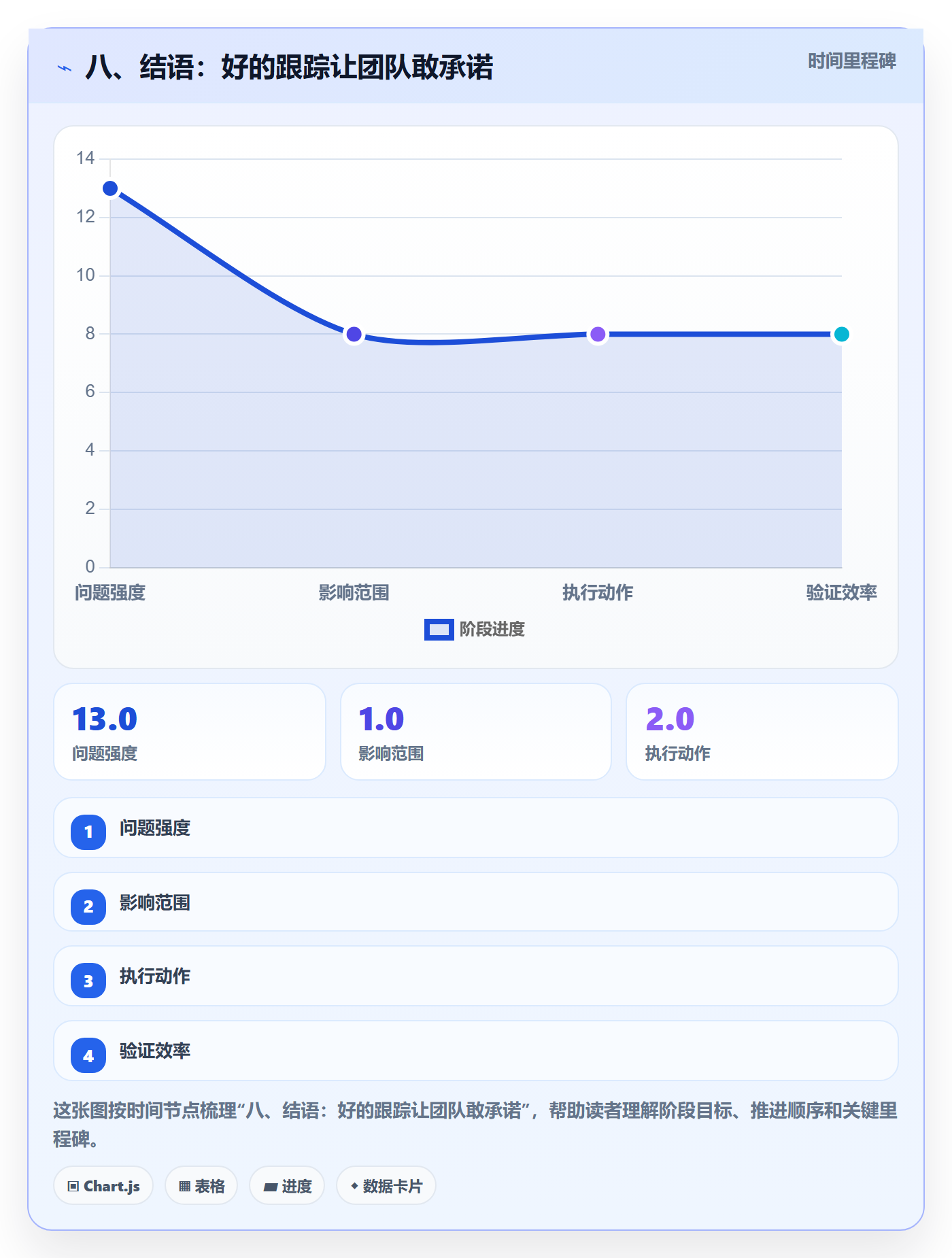Click the diamond icon in the 数据卡片 tag
The height and width of the screenshot is (1258, 952).
[x=354, y=1186]
